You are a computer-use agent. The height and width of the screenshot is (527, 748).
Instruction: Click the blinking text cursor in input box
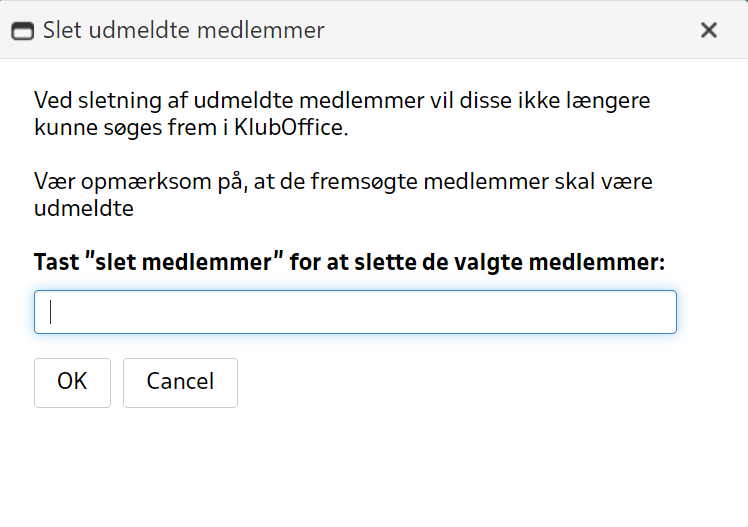pyautogui.click(x=51, y=312)
